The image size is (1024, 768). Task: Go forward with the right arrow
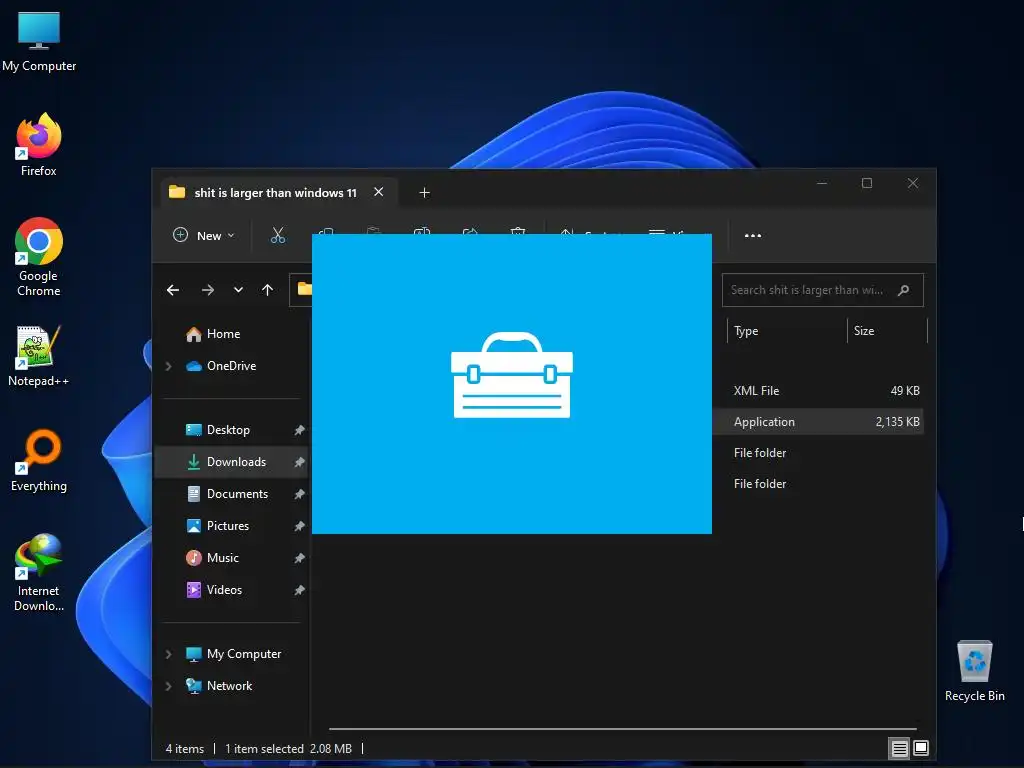tap(208, 290)
